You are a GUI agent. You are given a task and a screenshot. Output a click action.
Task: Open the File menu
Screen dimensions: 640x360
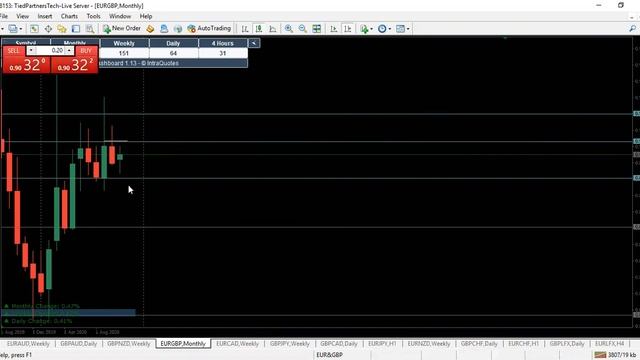point(4,16)
